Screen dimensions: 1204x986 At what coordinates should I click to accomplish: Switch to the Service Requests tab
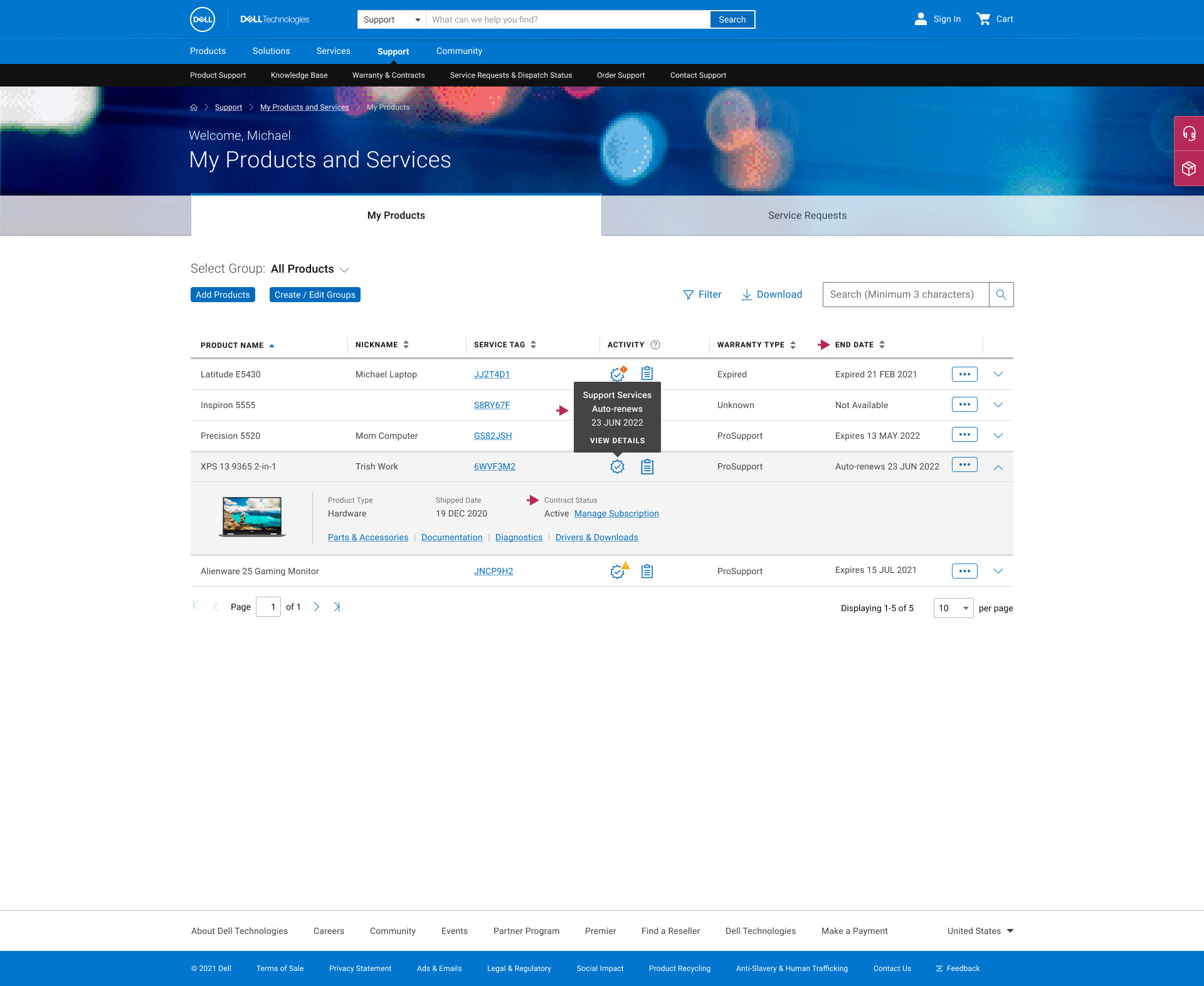[807, 215]
